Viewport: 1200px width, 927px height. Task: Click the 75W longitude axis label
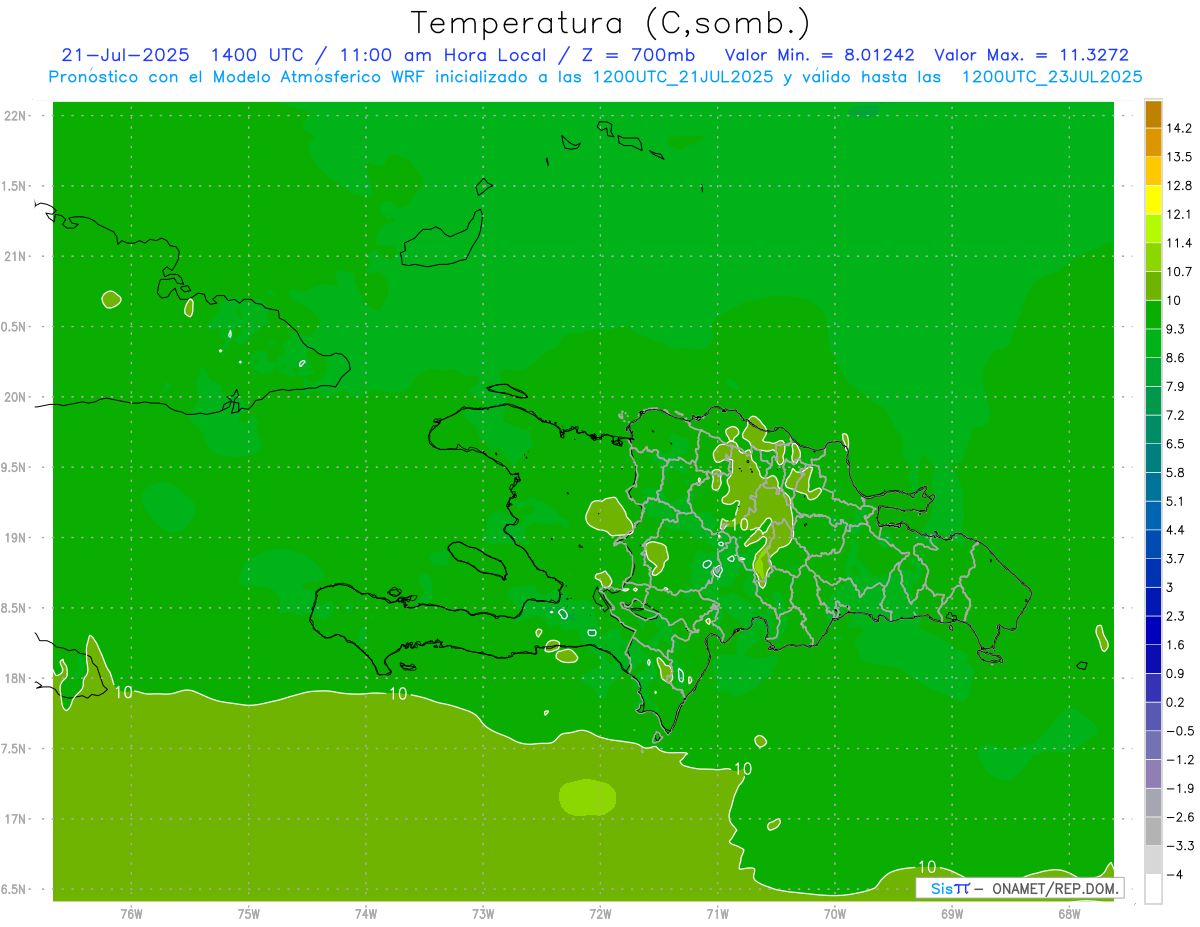pos(249,912)
